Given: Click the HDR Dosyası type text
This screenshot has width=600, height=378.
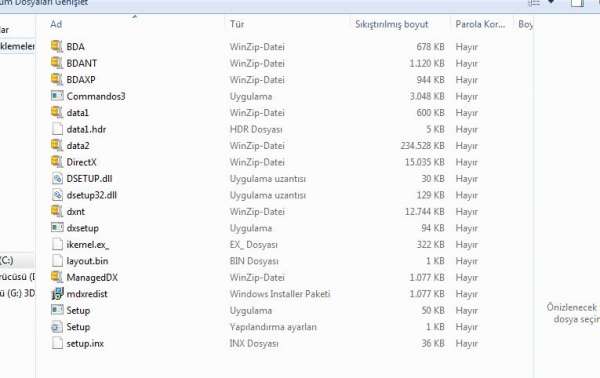Looking at the screenshot, I should 256,129.
